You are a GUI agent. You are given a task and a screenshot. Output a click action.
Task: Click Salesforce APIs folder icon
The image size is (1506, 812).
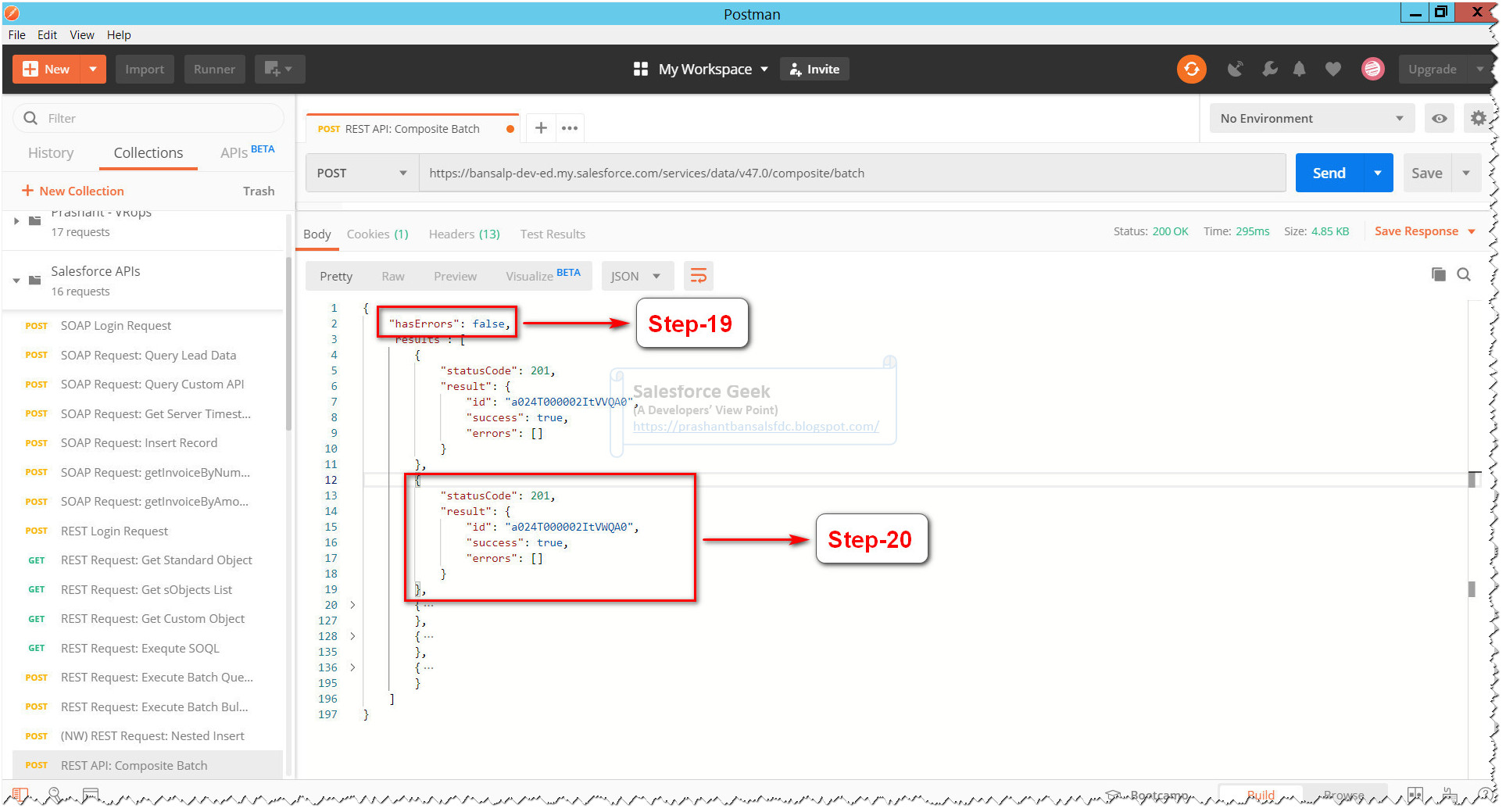34,280
